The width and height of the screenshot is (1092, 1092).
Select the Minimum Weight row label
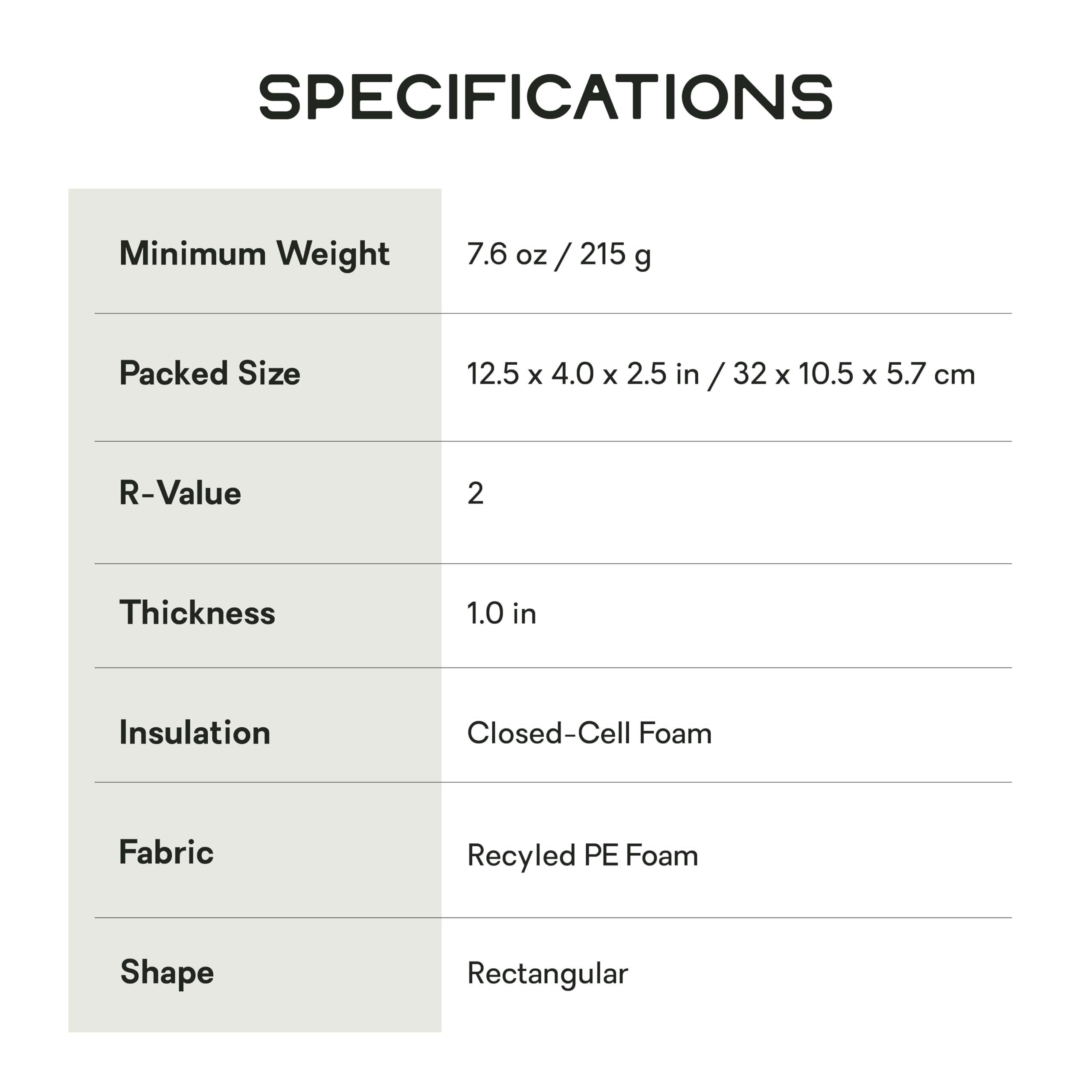pyautogui.click(x=254, y=253)
